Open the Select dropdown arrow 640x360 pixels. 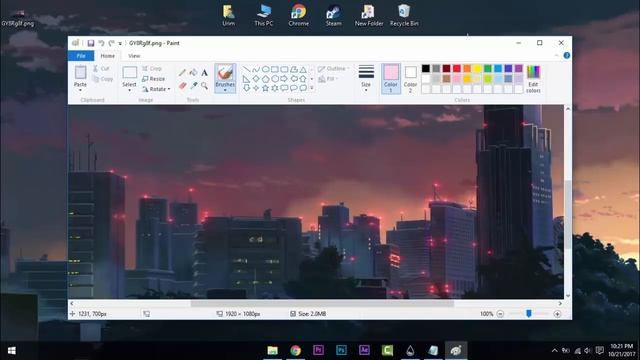129,90
